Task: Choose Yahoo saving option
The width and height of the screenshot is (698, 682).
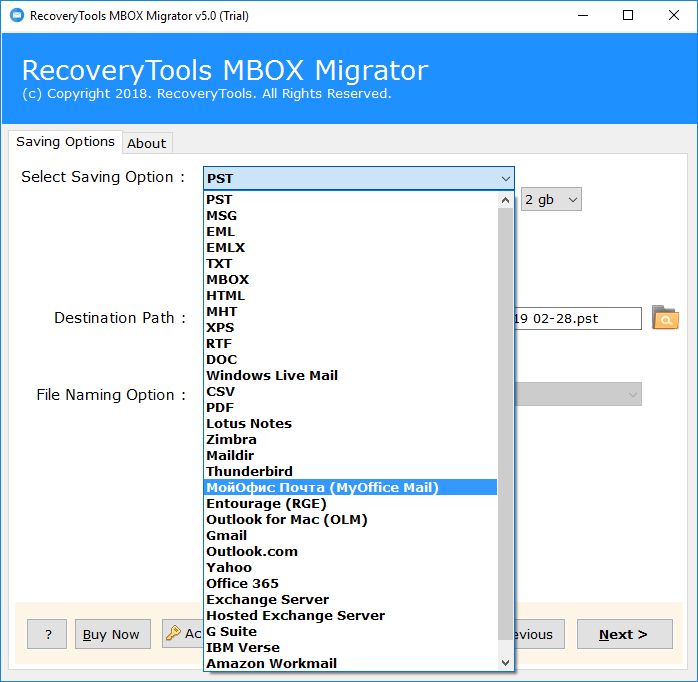Action: pyautogui.click(x=351, y=568)
